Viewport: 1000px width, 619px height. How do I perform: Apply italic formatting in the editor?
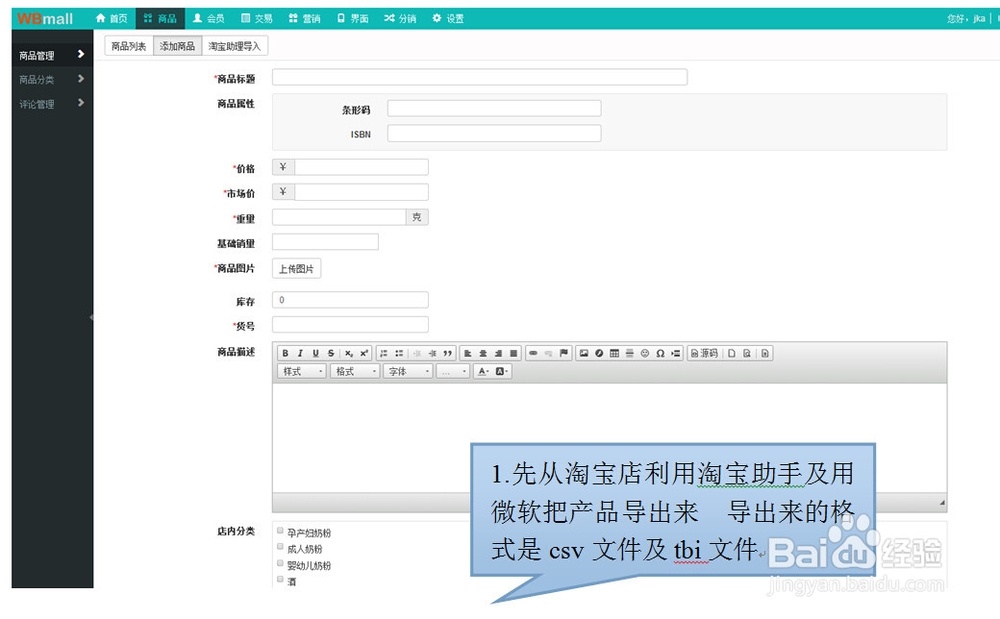[299, 353]
